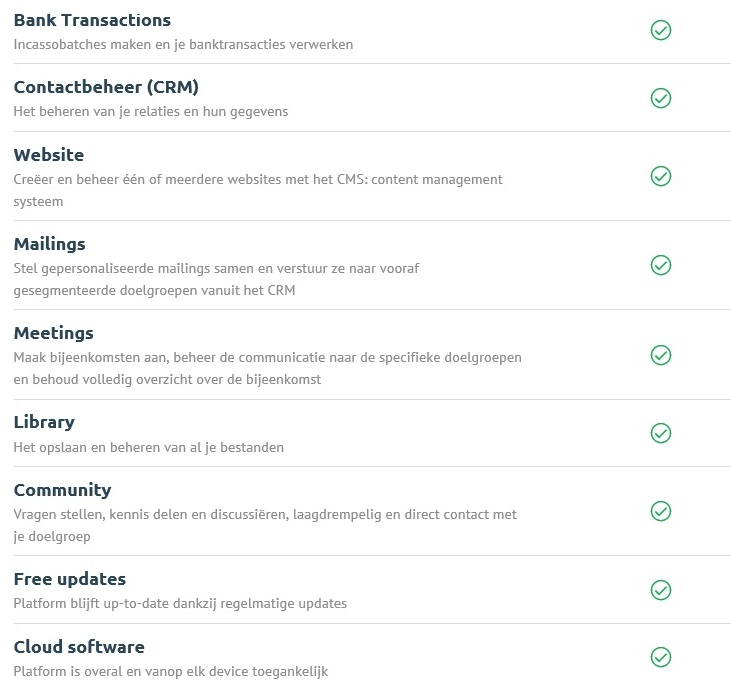Click the green checkmark for Bank Transactions
Viewport: 731px width, 683px height.
pyautogui.click(x=661, y=30)
